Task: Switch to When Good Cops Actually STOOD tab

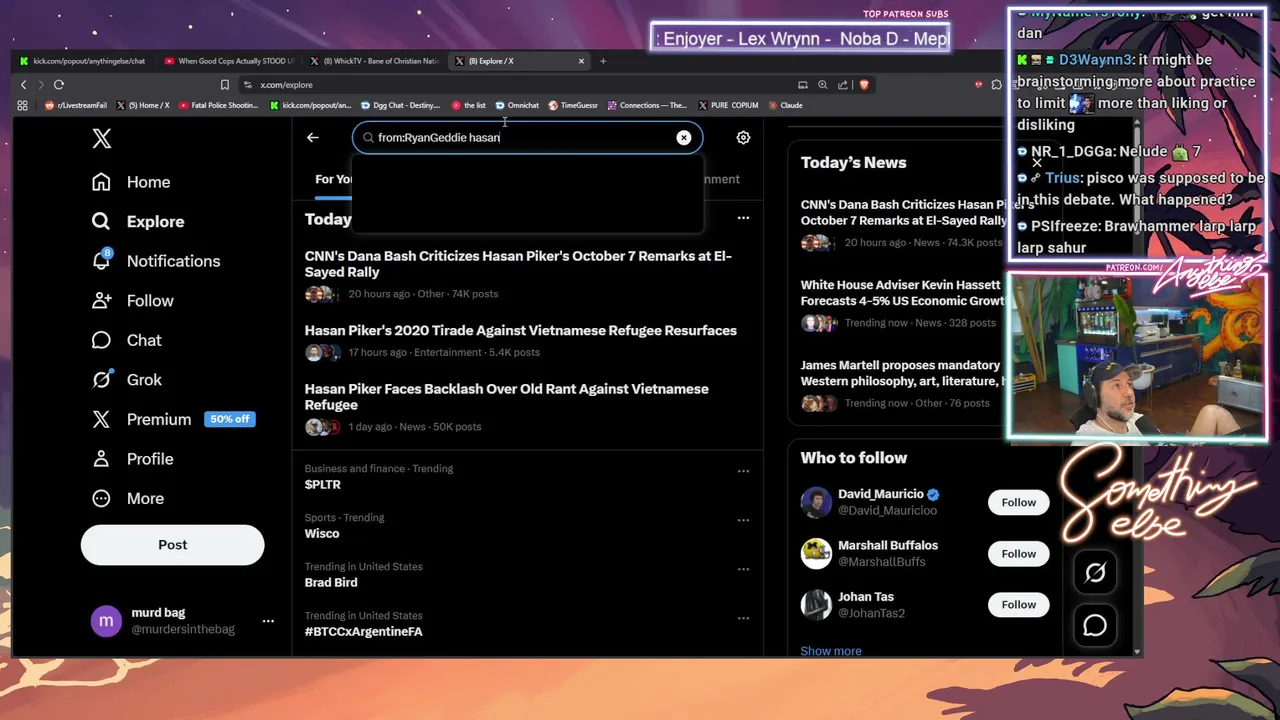Action: pyautogui.click(x=229, y=61)
